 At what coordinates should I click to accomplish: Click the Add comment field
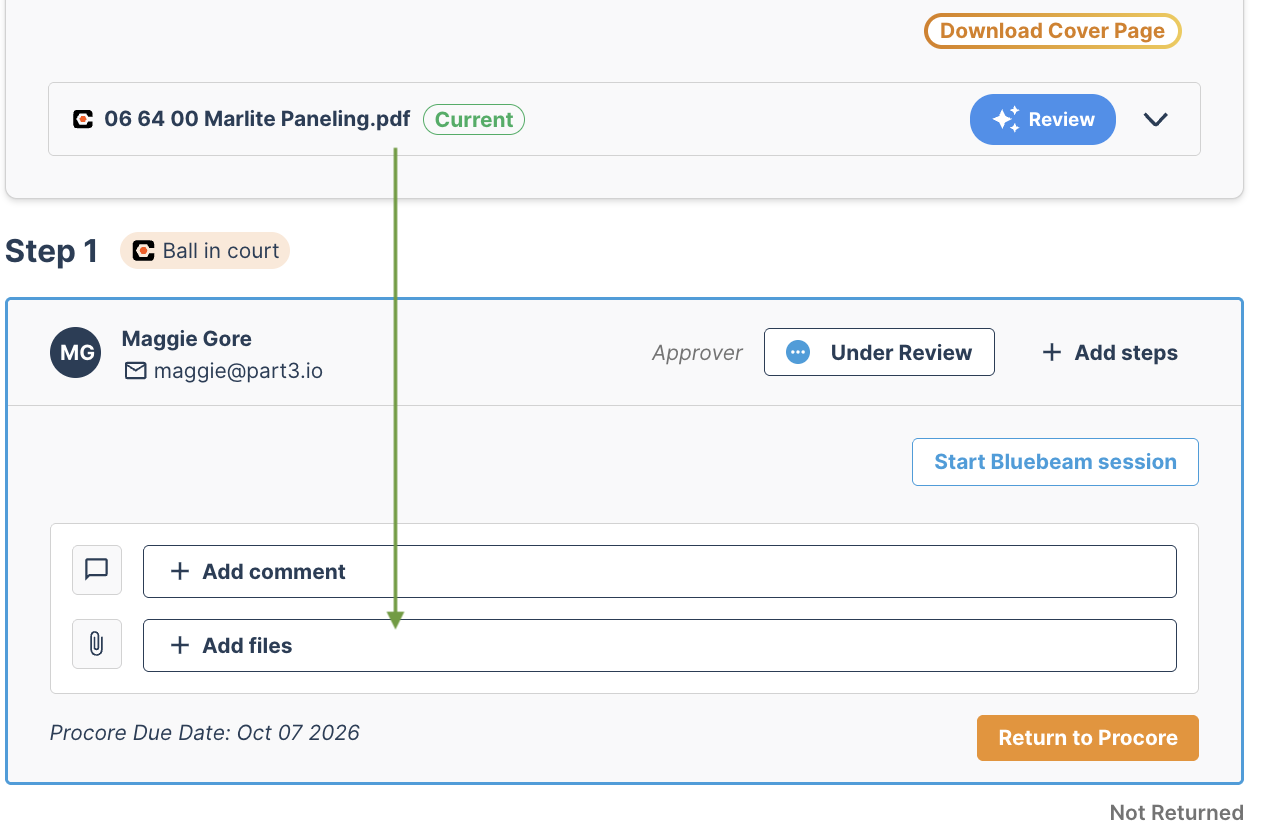(660, 571)
